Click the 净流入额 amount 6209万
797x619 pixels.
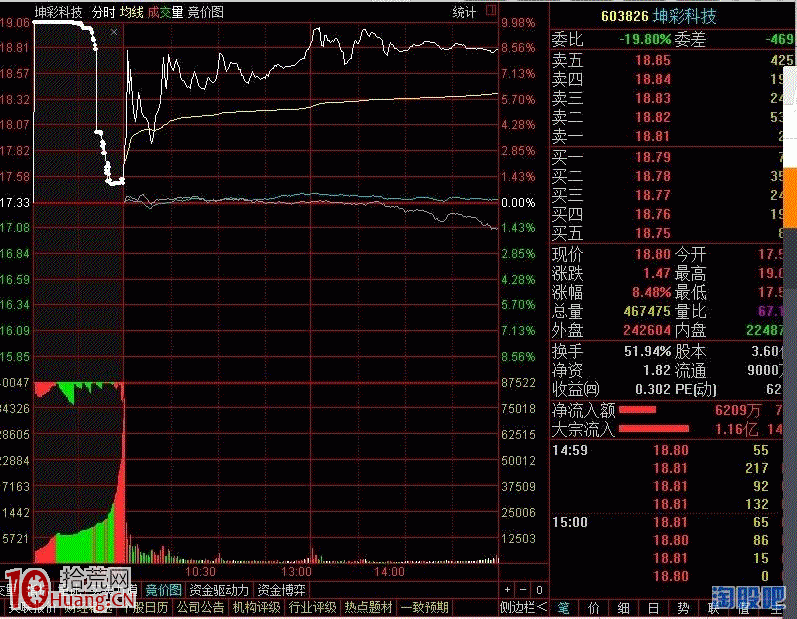point(738,410)
